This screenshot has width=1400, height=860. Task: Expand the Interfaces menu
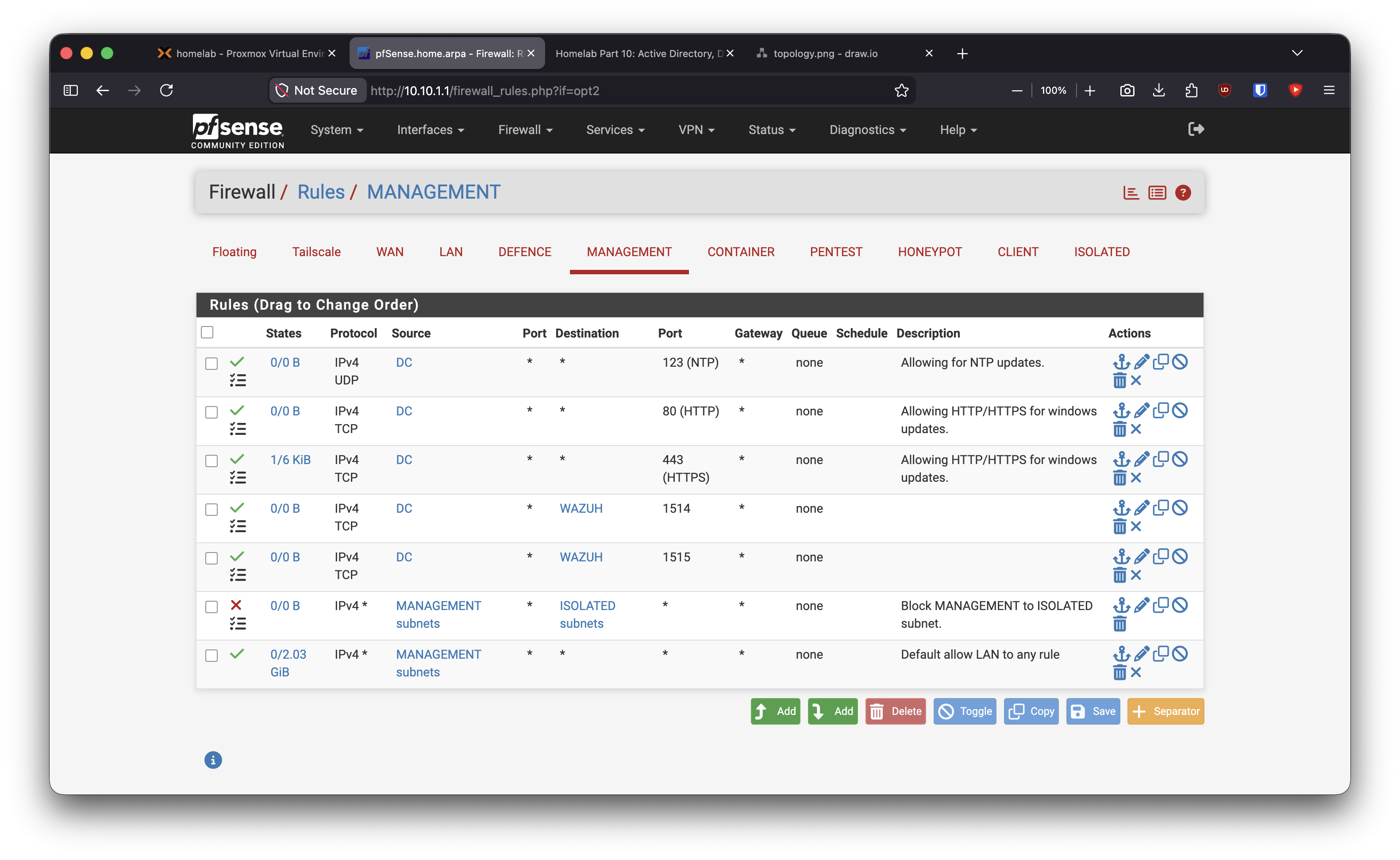[x=431, y=130]
